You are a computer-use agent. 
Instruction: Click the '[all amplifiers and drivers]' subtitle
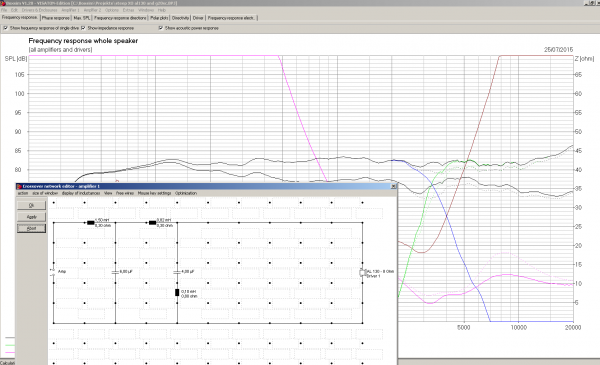coord(60,50)
